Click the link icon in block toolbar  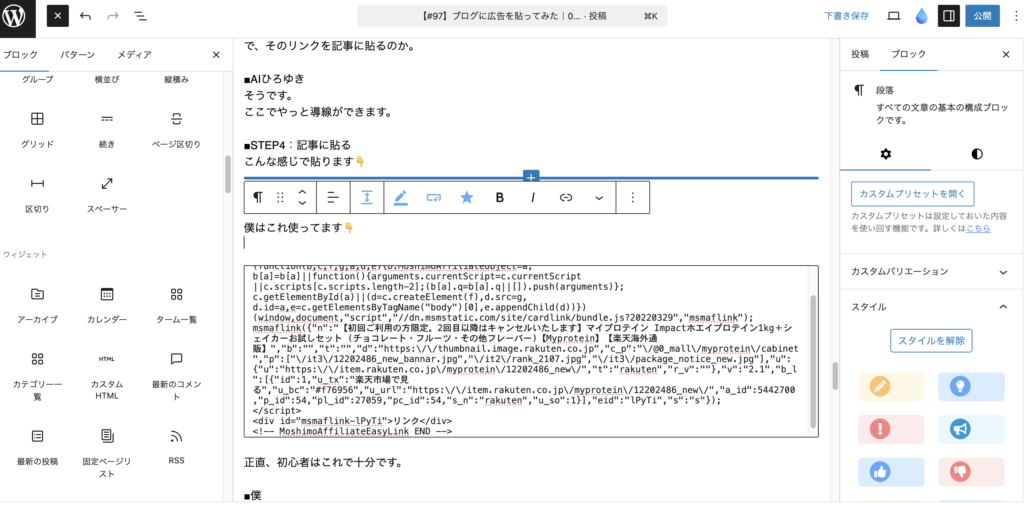(566, 197)
